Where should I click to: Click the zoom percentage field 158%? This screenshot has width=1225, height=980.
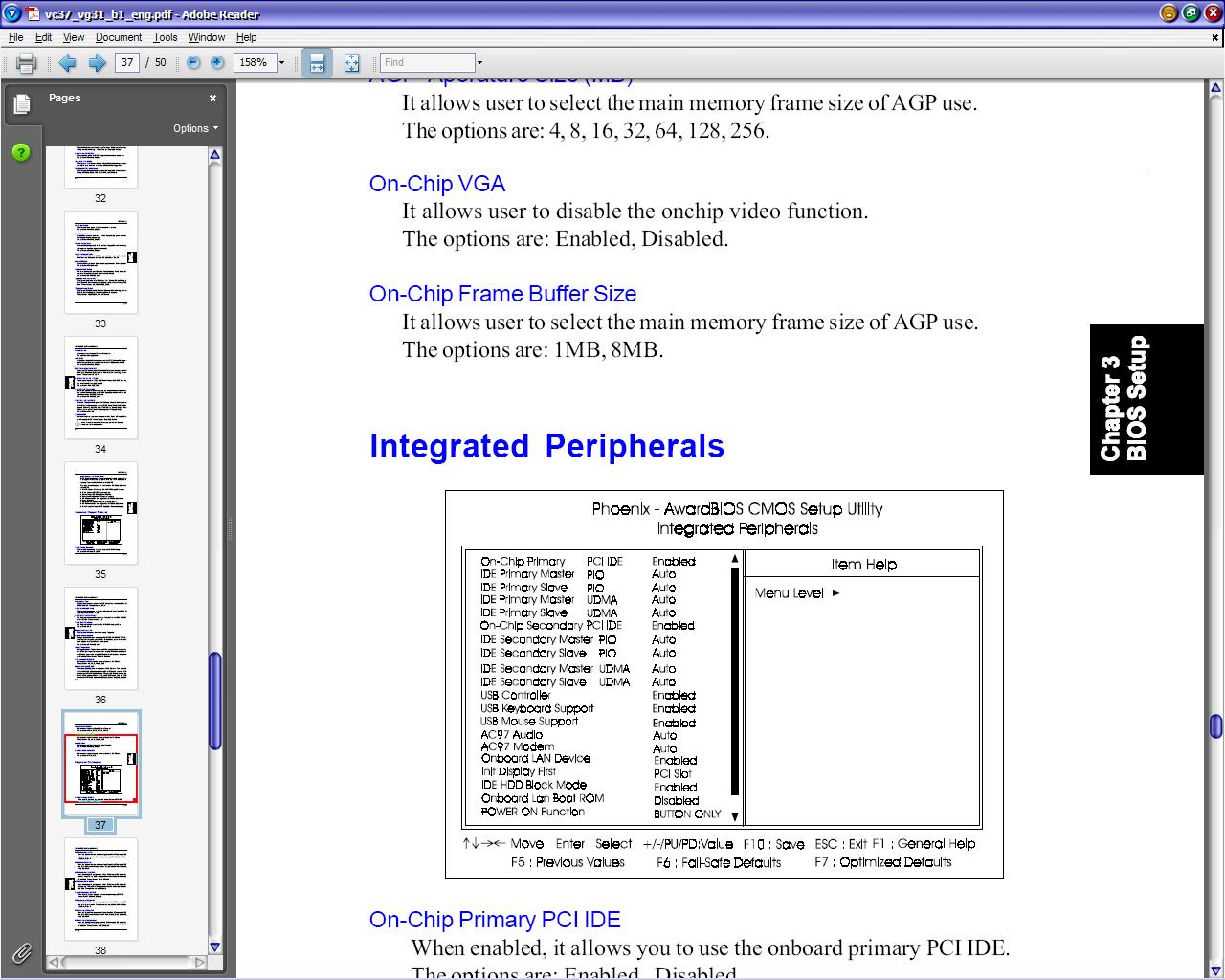254,62
